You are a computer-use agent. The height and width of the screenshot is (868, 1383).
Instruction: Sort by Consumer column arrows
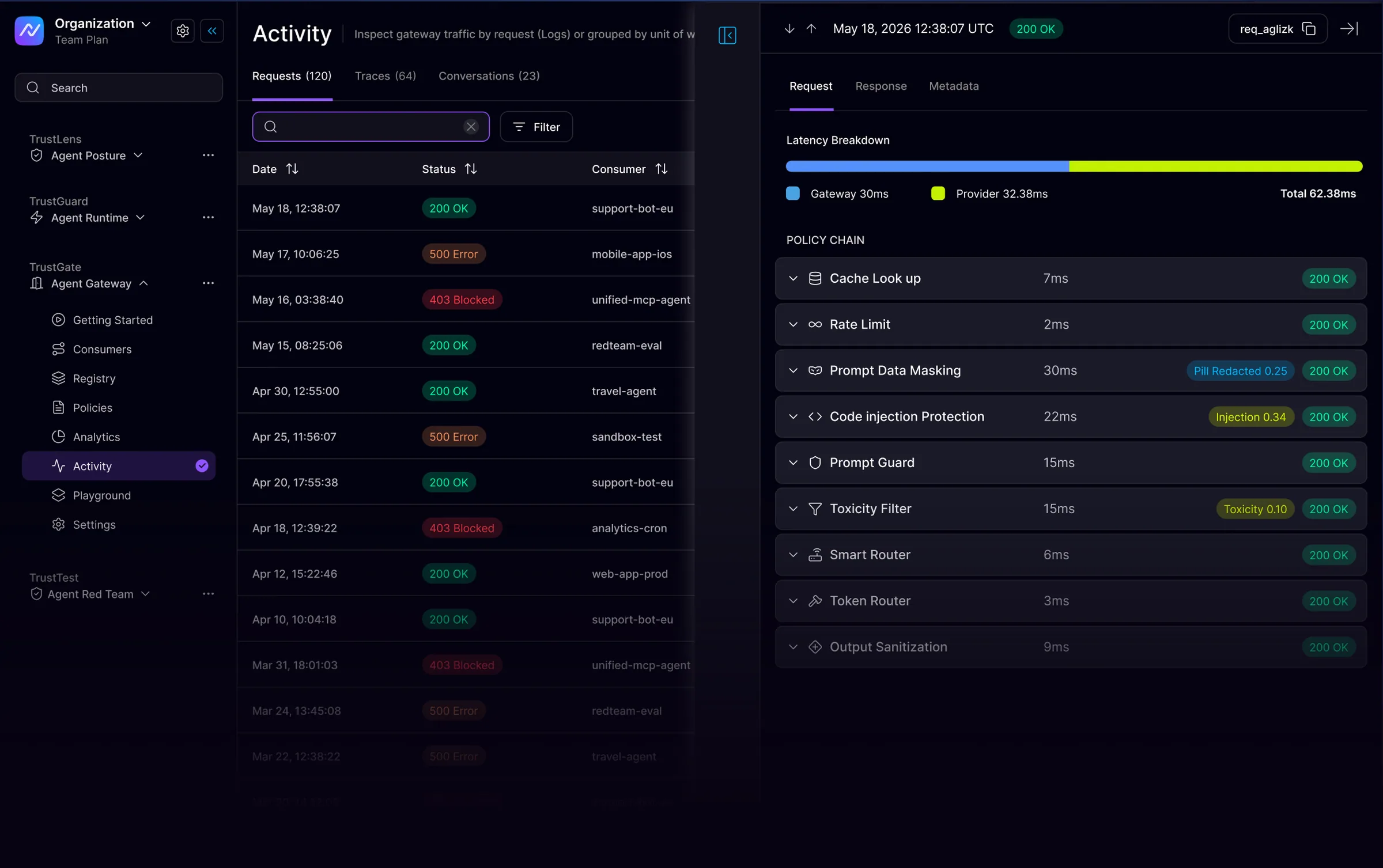[x=662, y=169]
